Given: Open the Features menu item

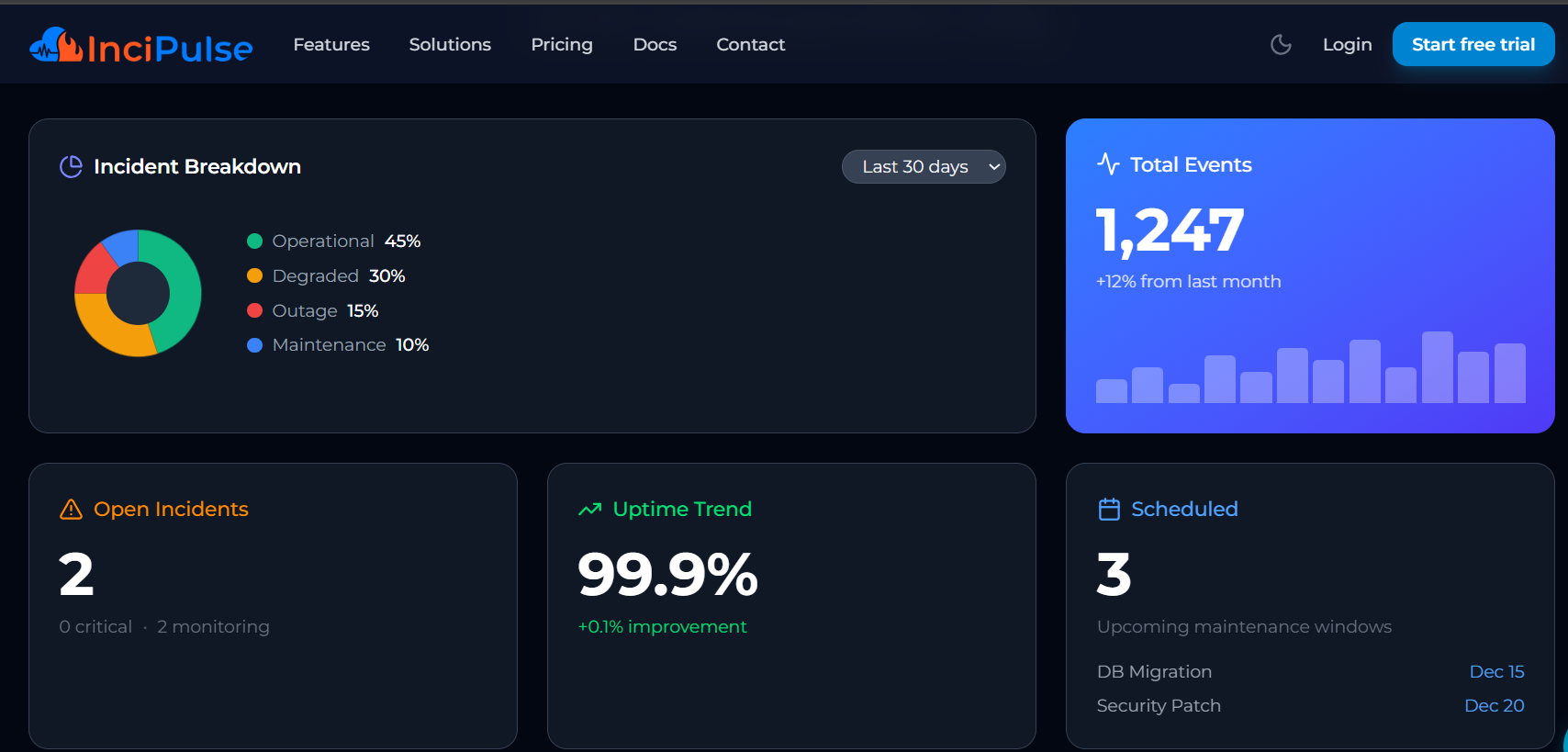Looking at the screenshot, I should pyautogui.click(x=331, y=45).
